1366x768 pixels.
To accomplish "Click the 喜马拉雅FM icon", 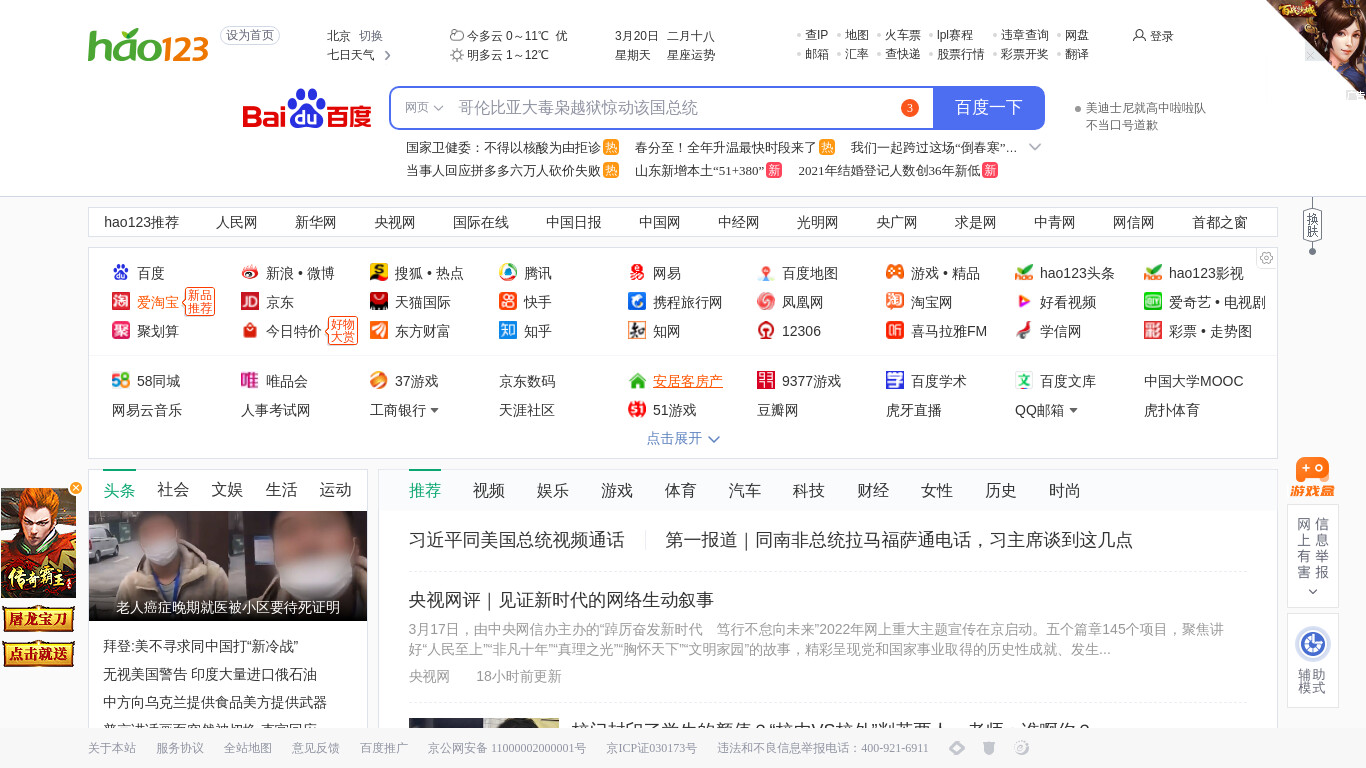I will tap(895, 331).
